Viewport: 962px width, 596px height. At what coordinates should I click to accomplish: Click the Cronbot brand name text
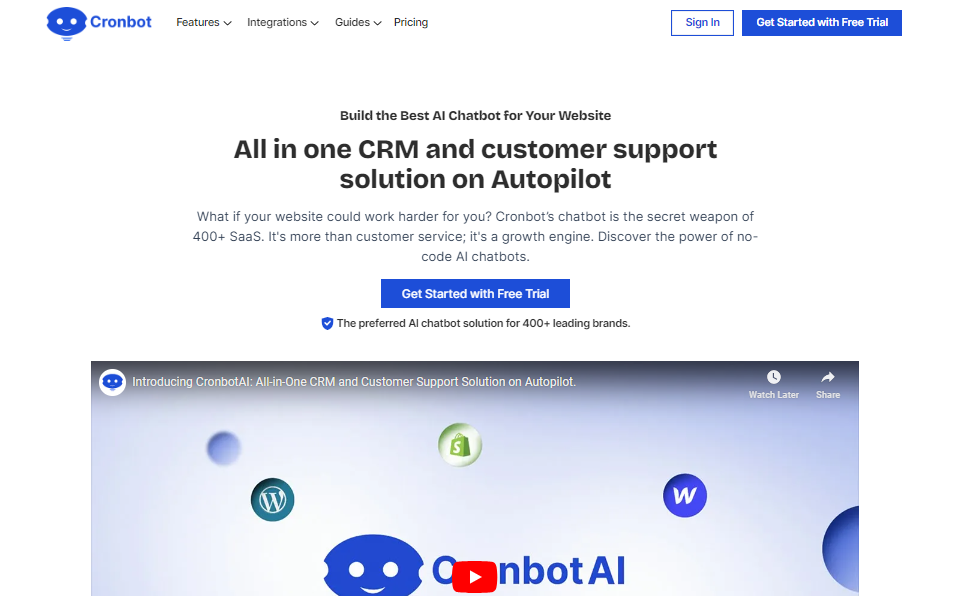pos(121,22)
